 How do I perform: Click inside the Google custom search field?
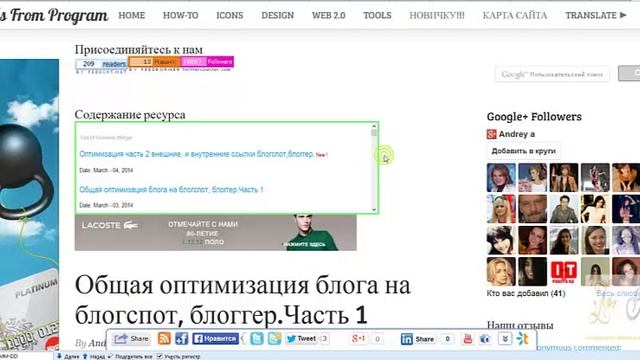click(552, 74)
